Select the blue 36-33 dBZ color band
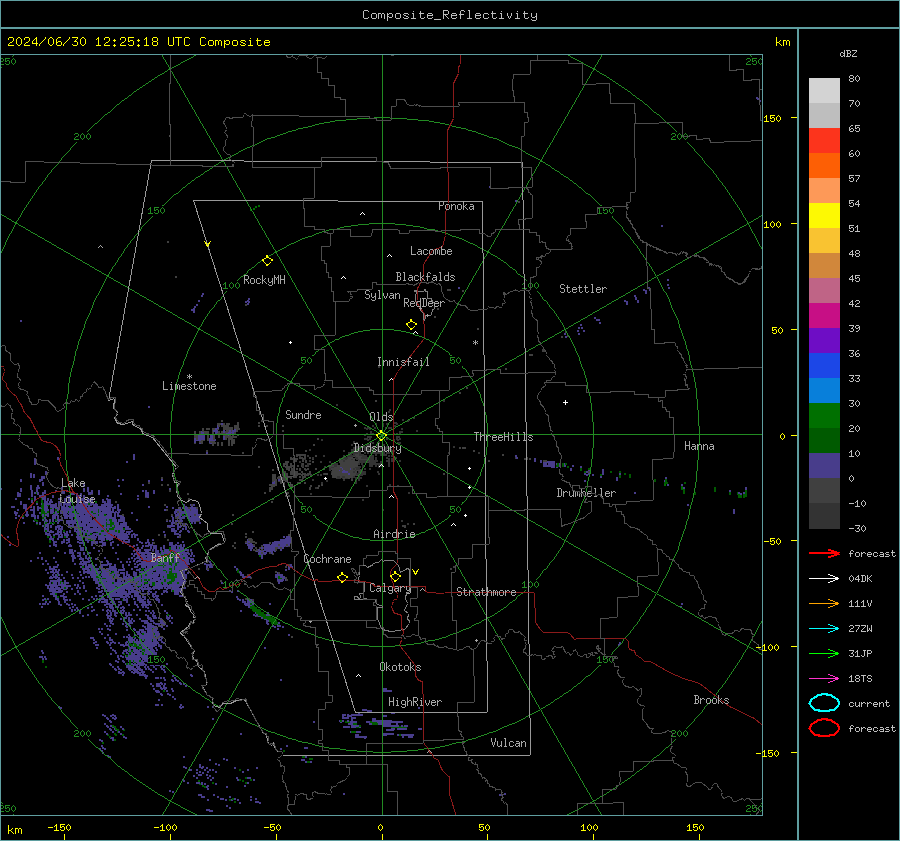900x841 pixels. point(824,366)
